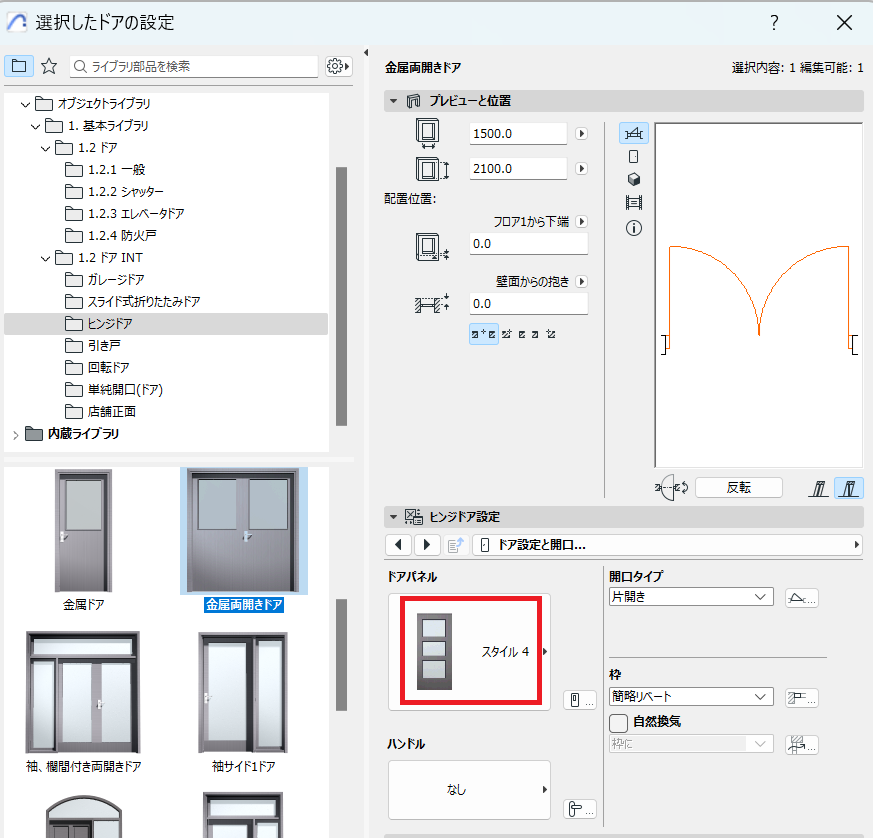
Task: Select the elevation preview icon
Action: click(634, 156)
